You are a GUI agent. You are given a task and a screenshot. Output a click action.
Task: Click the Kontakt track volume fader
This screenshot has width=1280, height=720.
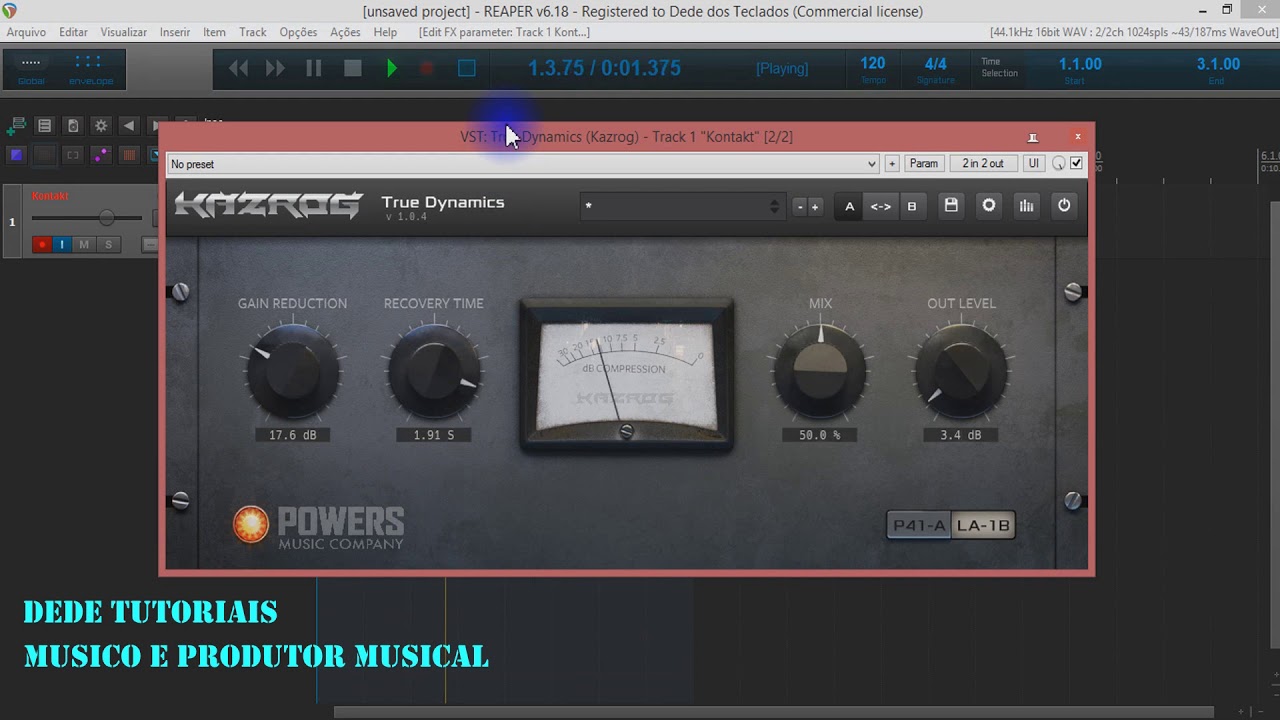(x=106, y=218)
